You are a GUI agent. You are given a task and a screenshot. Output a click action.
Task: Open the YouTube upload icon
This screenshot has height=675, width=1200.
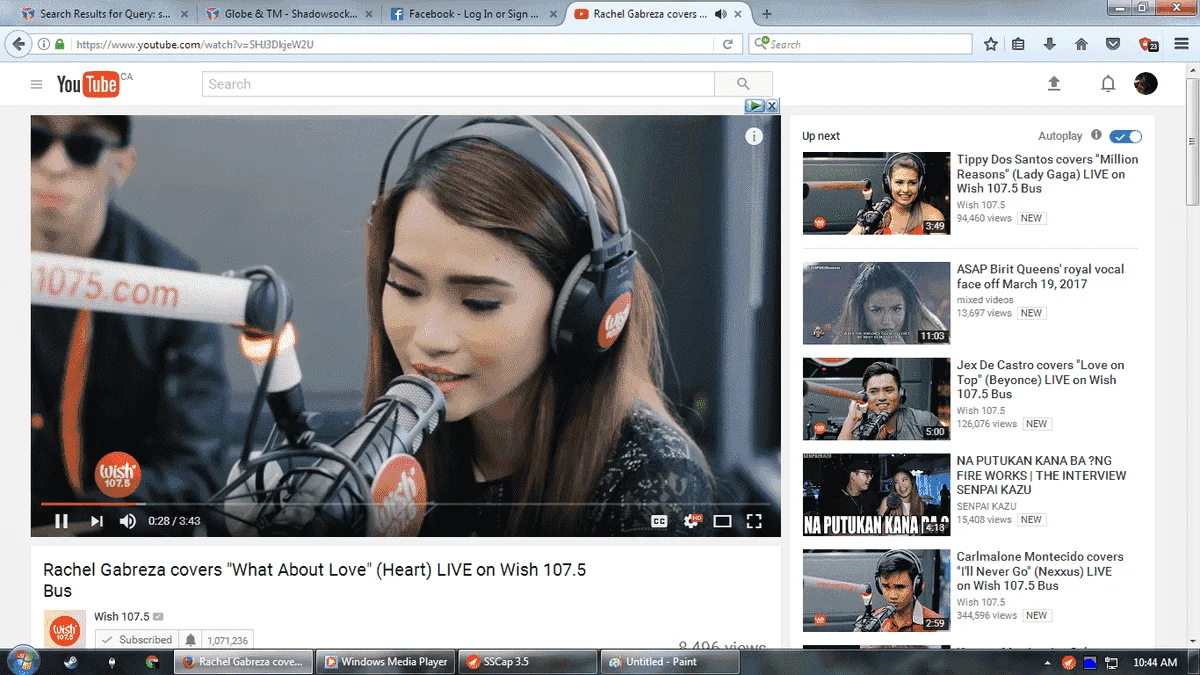point(1054,84)
